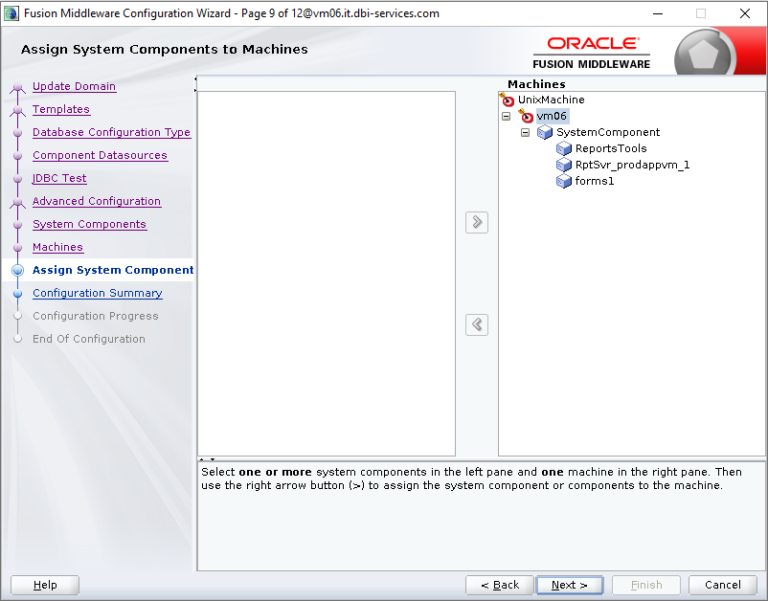Collapse the vm06 tree node
768x601 pixels.
506,116
